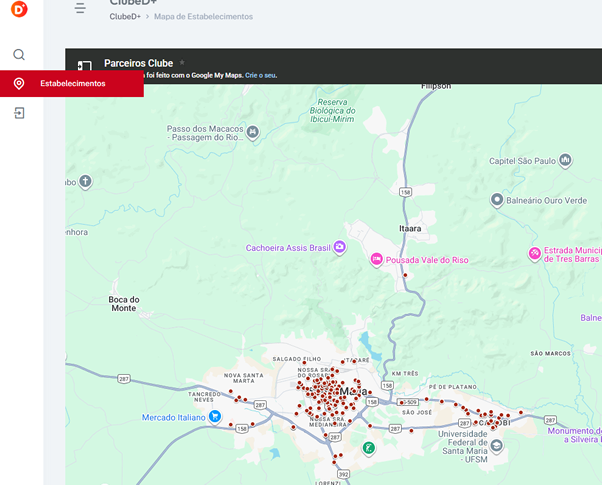Click the Balneário Ouro Verde label
Image resolution: width=602 pixels, height=500 pixels.
point(546,200)
